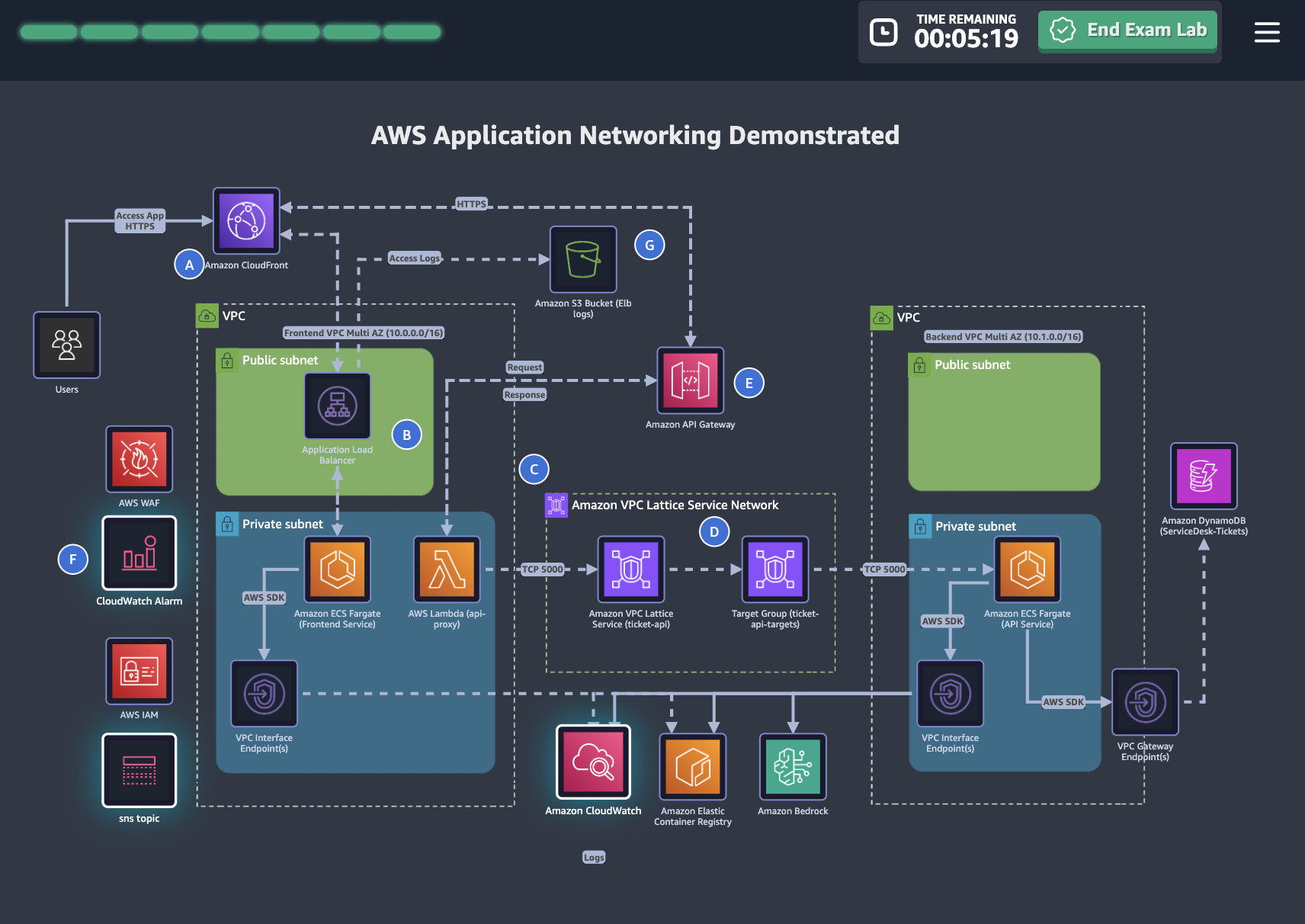Click marker B beside Load Balancer
The width and height of the screenshot is (1305, 924).
coord(407,435)
